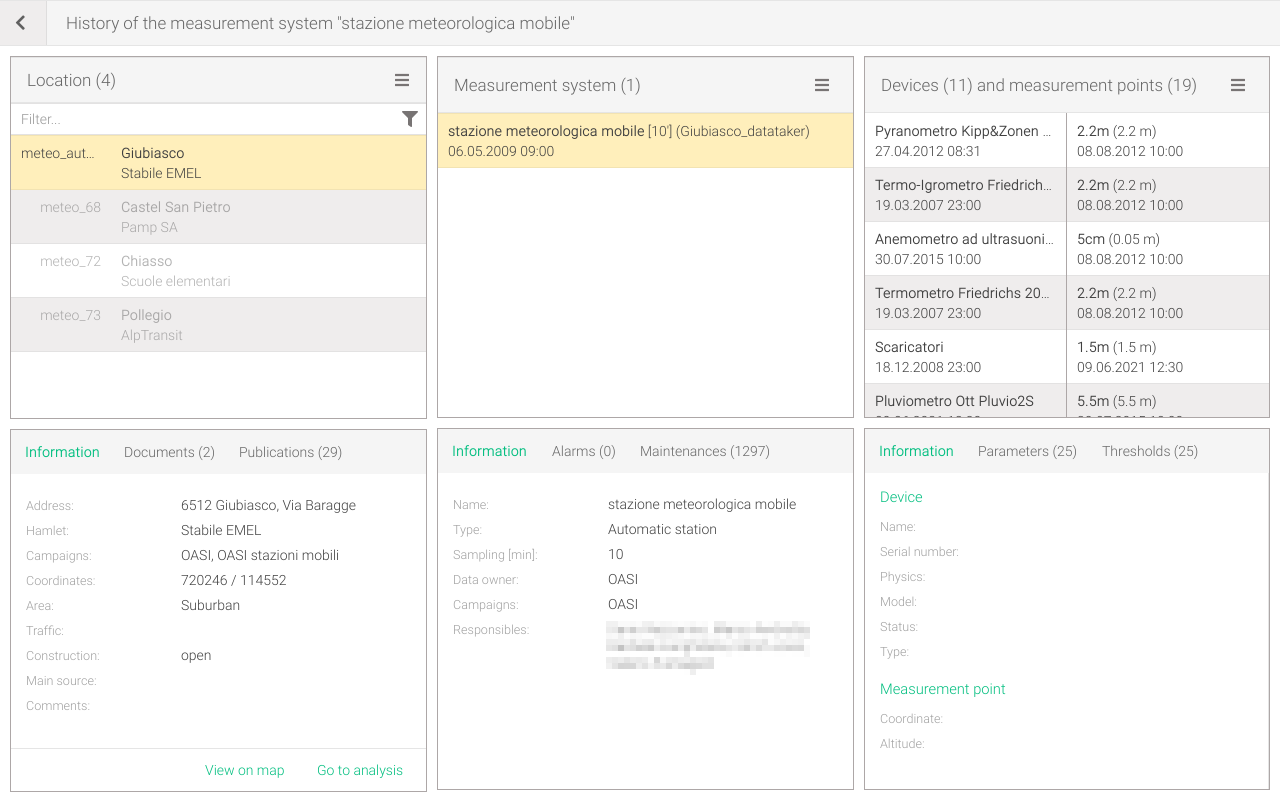
Task: Select the Giubiasco Stabile EMEL location row
Action: 218,163
